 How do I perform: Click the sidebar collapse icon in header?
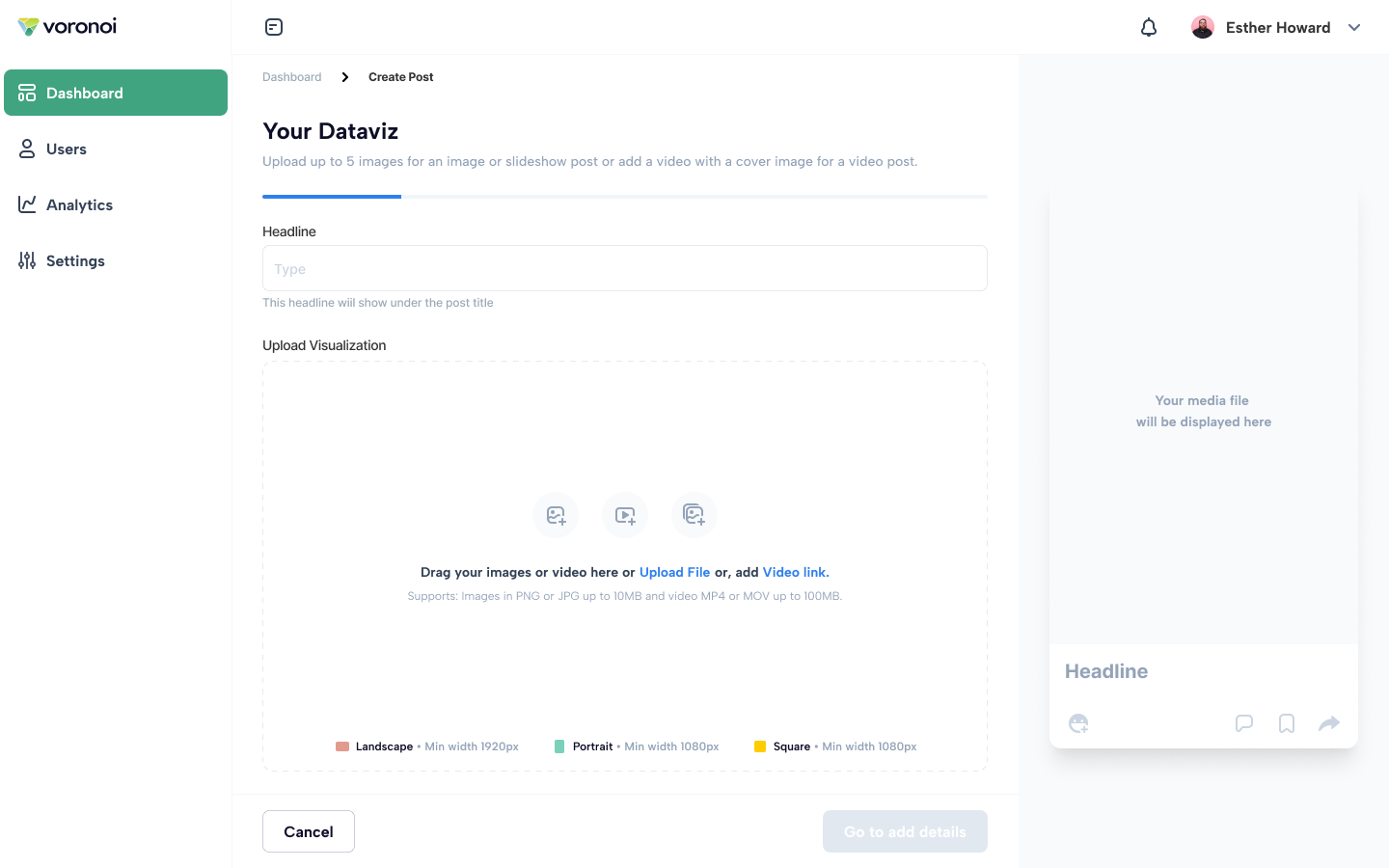click(x=274, y=27)
